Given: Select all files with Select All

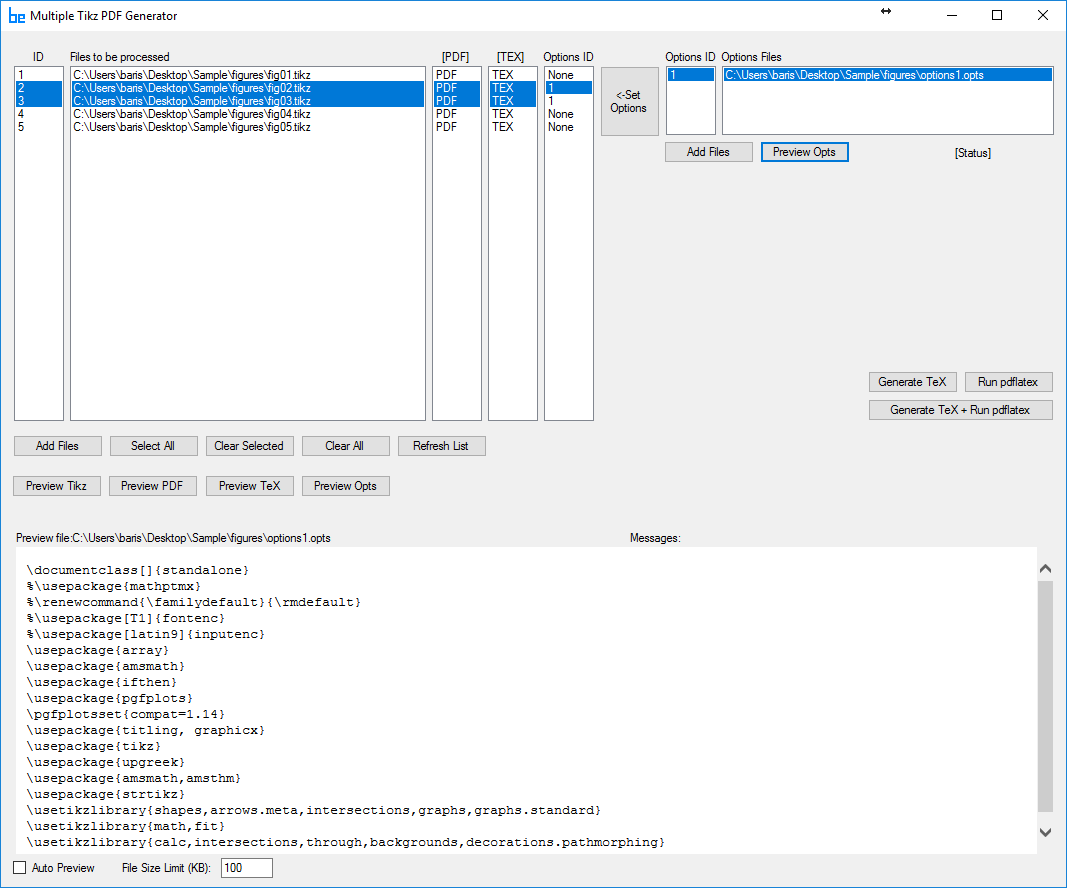Looking at the screenshot, I should pos(152,446).
